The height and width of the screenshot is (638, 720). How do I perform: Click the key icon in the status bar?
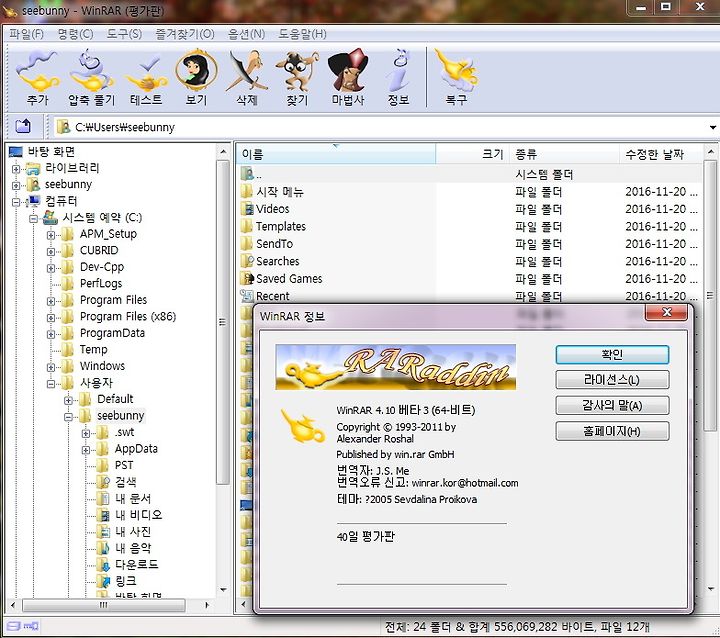point(31,626)
